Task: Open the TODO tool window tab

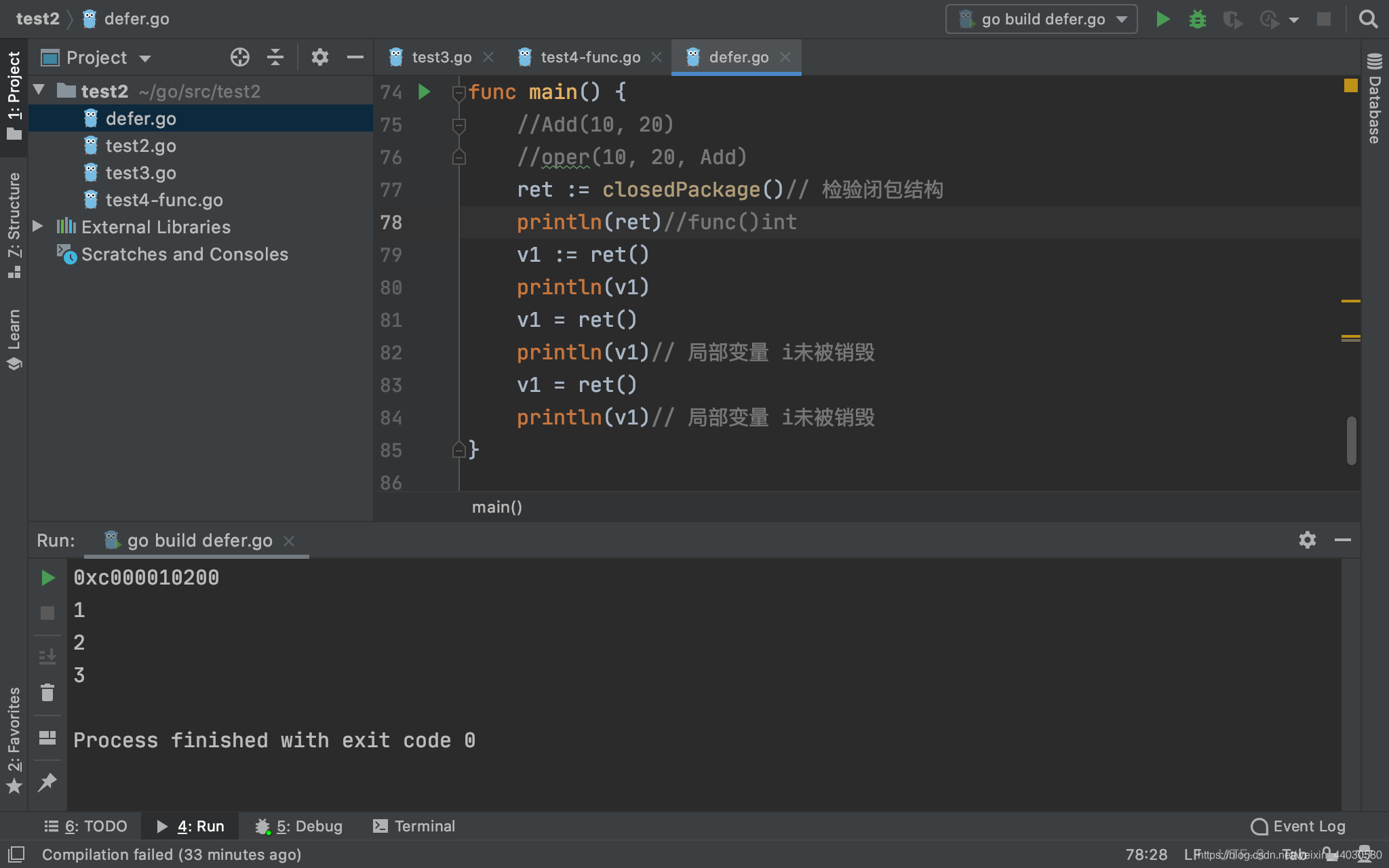Action: coord(86,826)
